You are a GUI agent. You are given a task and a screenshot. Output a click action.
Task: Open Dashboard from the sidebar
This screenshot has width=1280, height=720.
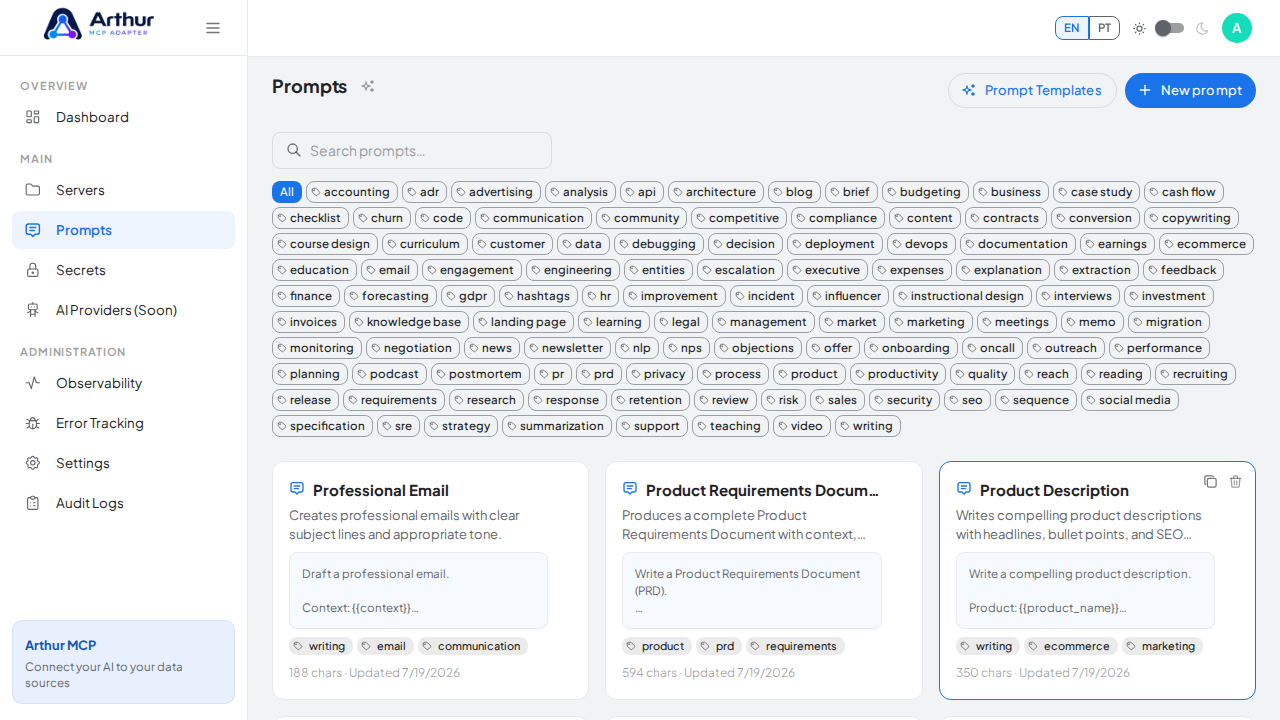pyautogui.click(x=124, y=117)
